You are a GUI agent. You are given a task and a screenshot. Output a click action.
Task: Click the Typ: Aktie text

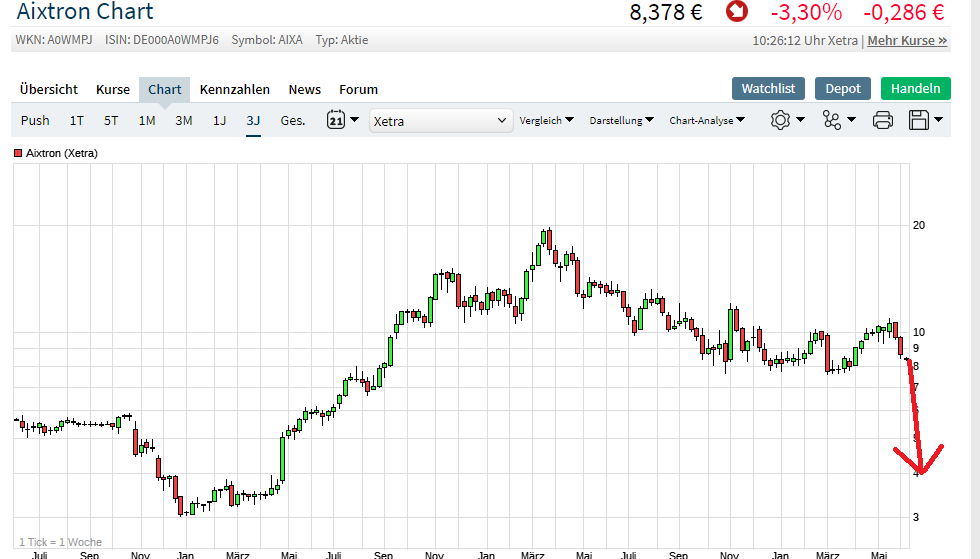click(342, 40)
